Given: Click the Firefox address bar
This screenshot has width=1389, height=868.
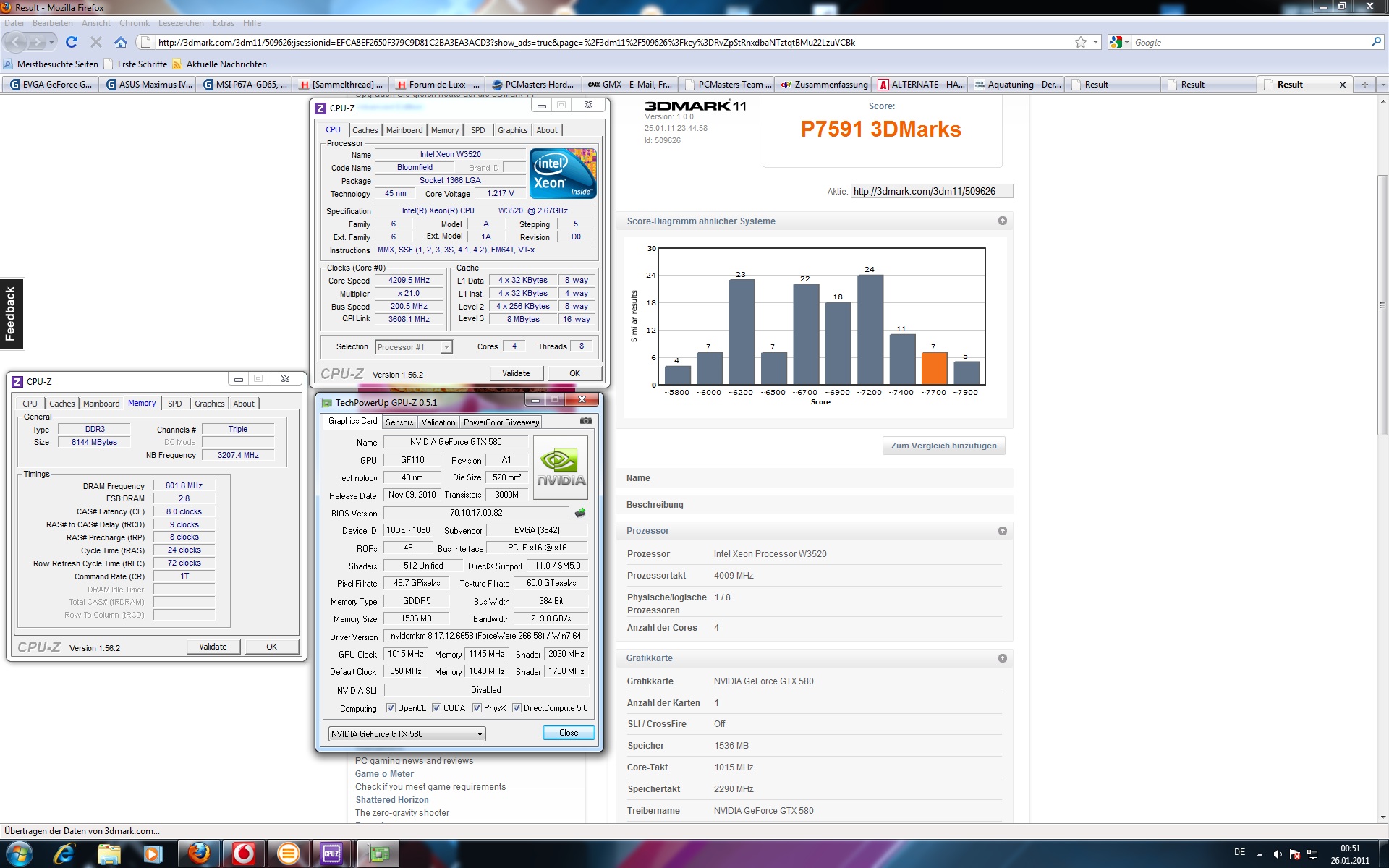Looking at the screenshot, I should (x=608, y=42).
